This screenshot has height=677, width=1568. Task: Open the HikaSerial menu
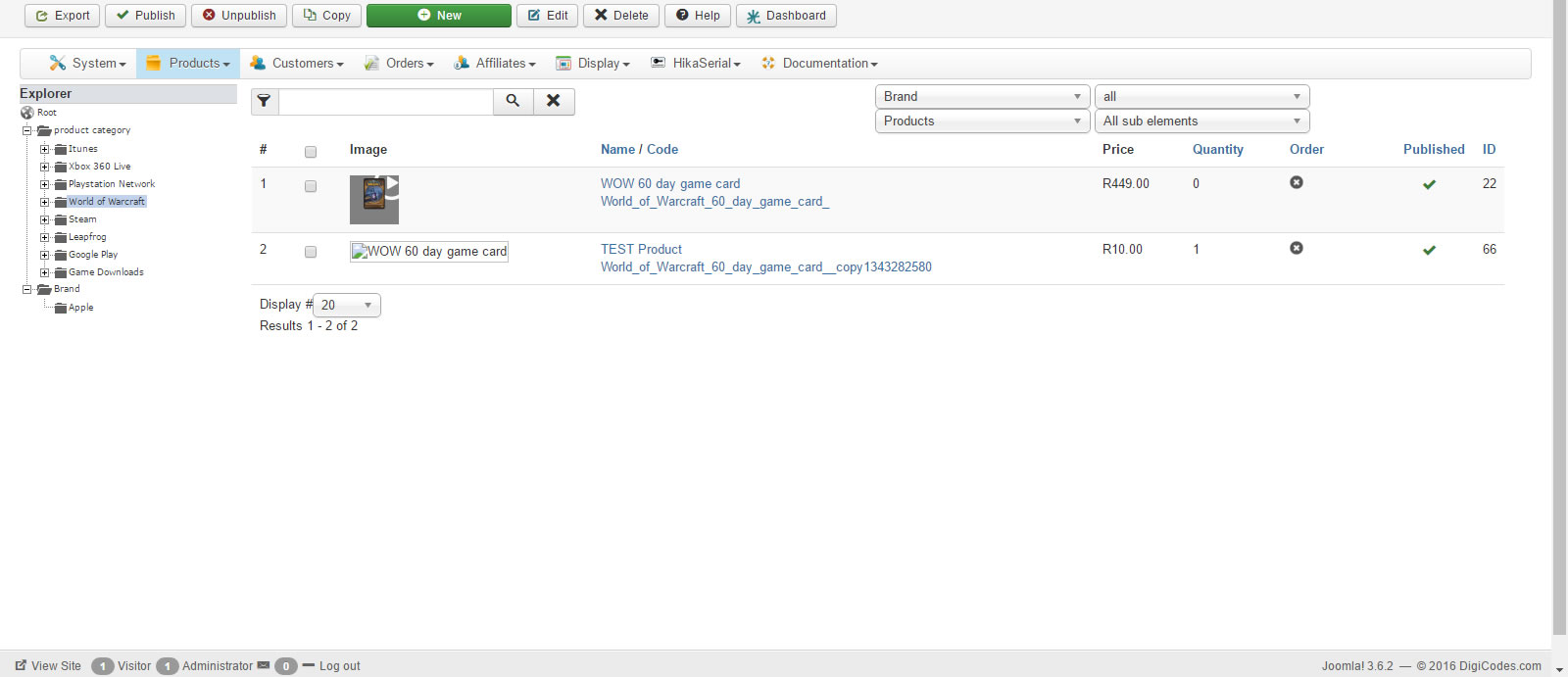point(696,64)
